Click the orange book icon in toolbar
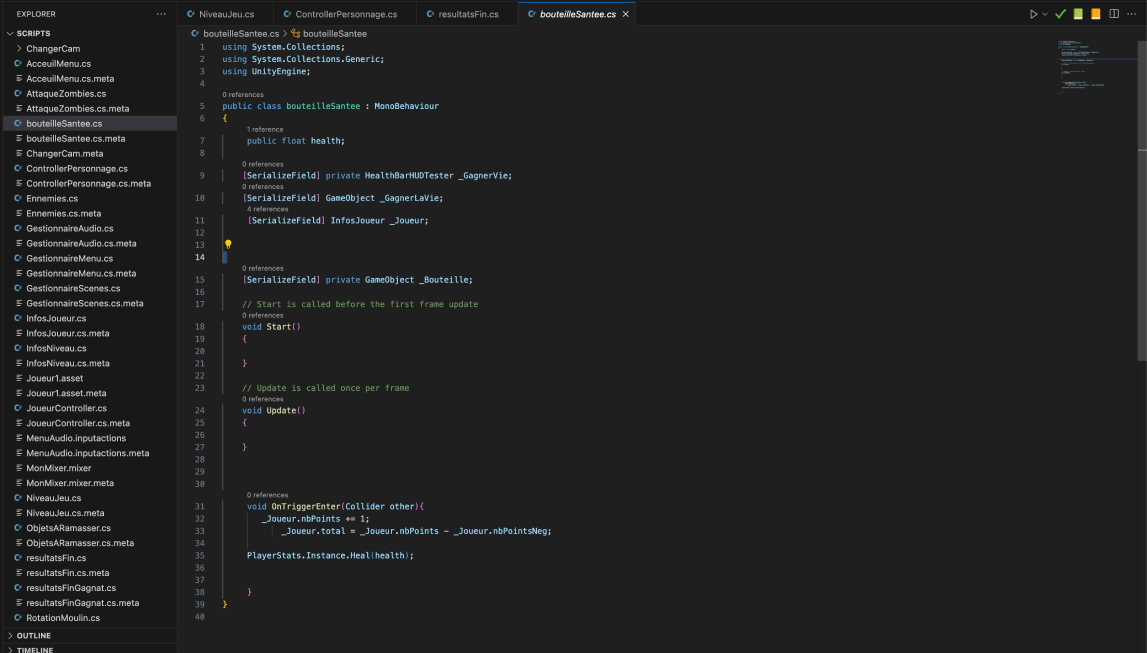 coord(1096,14)
